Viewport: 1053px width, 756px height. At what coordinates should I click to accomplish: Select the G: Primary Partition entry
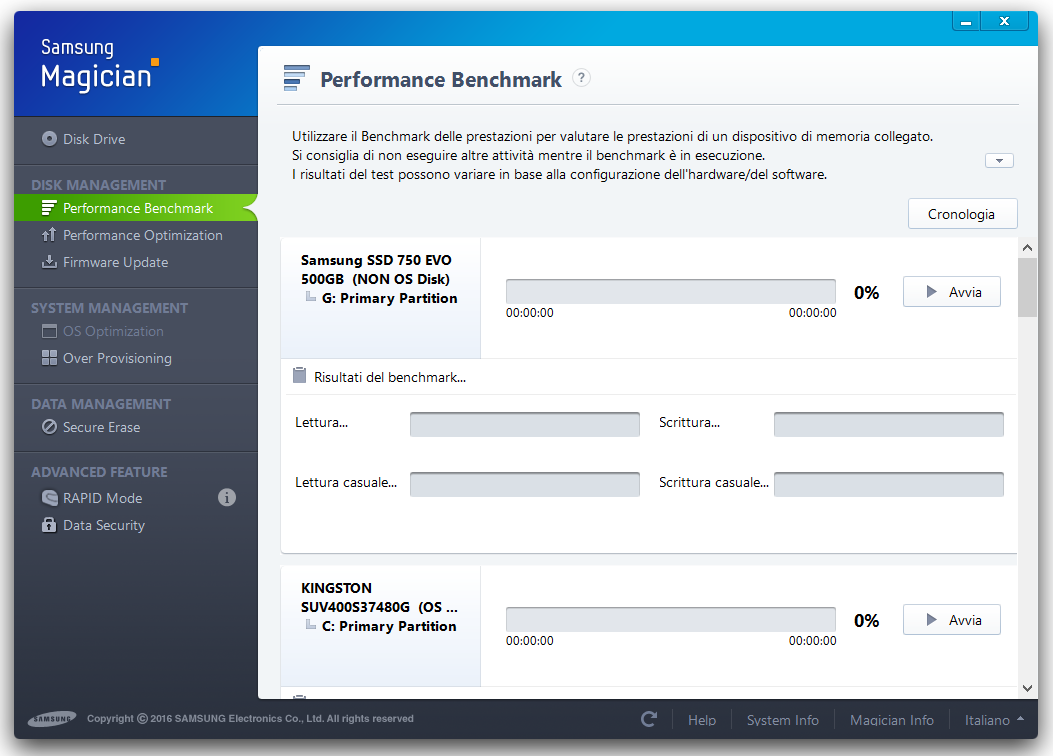click(x=390, y=298)
